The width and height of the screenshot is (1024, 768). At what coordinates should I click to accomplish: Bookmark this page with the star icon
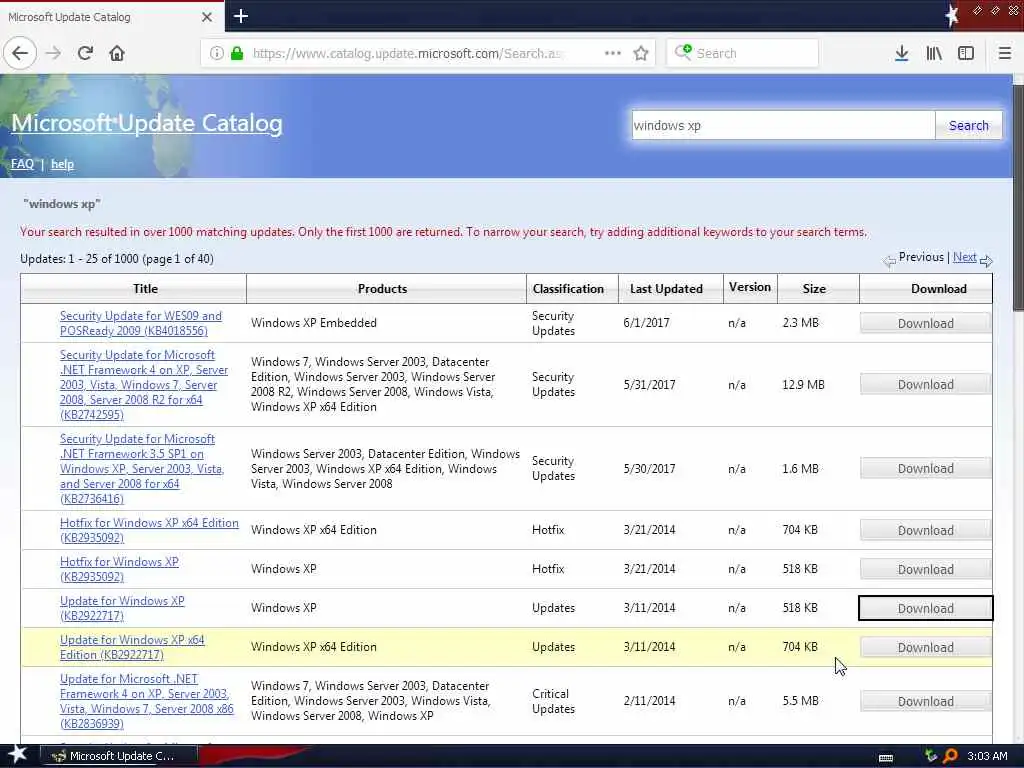point(641,53)
